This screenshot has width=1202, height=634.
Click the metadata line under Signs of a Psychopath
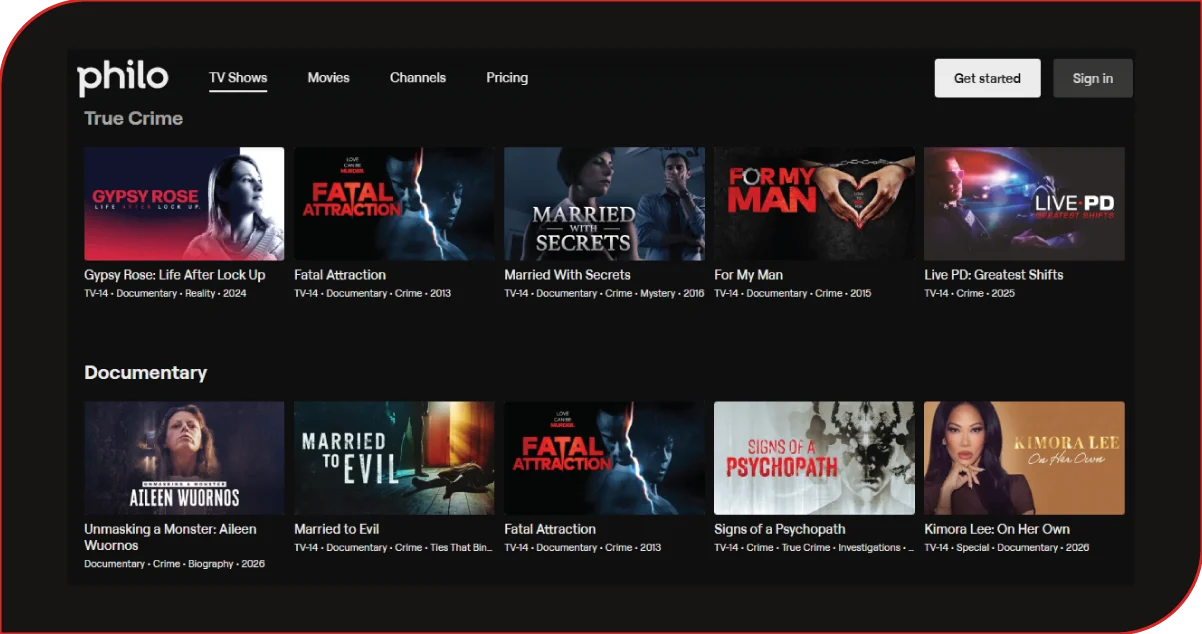click(814, 548)
